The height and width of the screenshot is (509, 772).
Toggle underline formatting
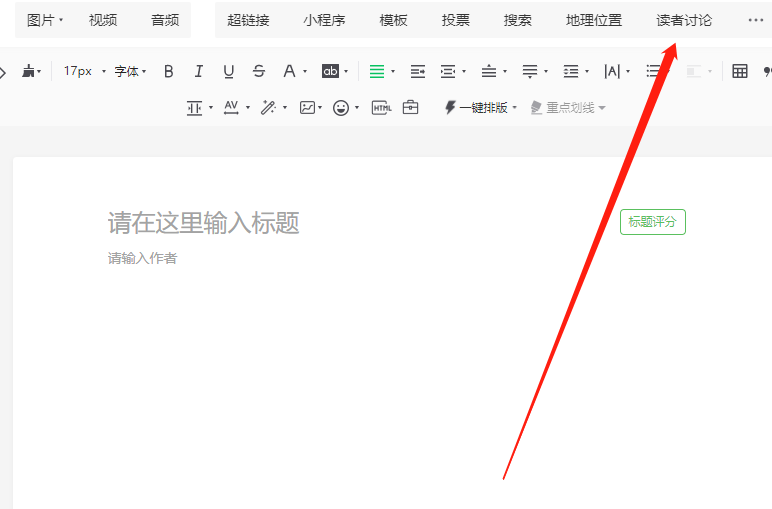click(x=229, y=71)
